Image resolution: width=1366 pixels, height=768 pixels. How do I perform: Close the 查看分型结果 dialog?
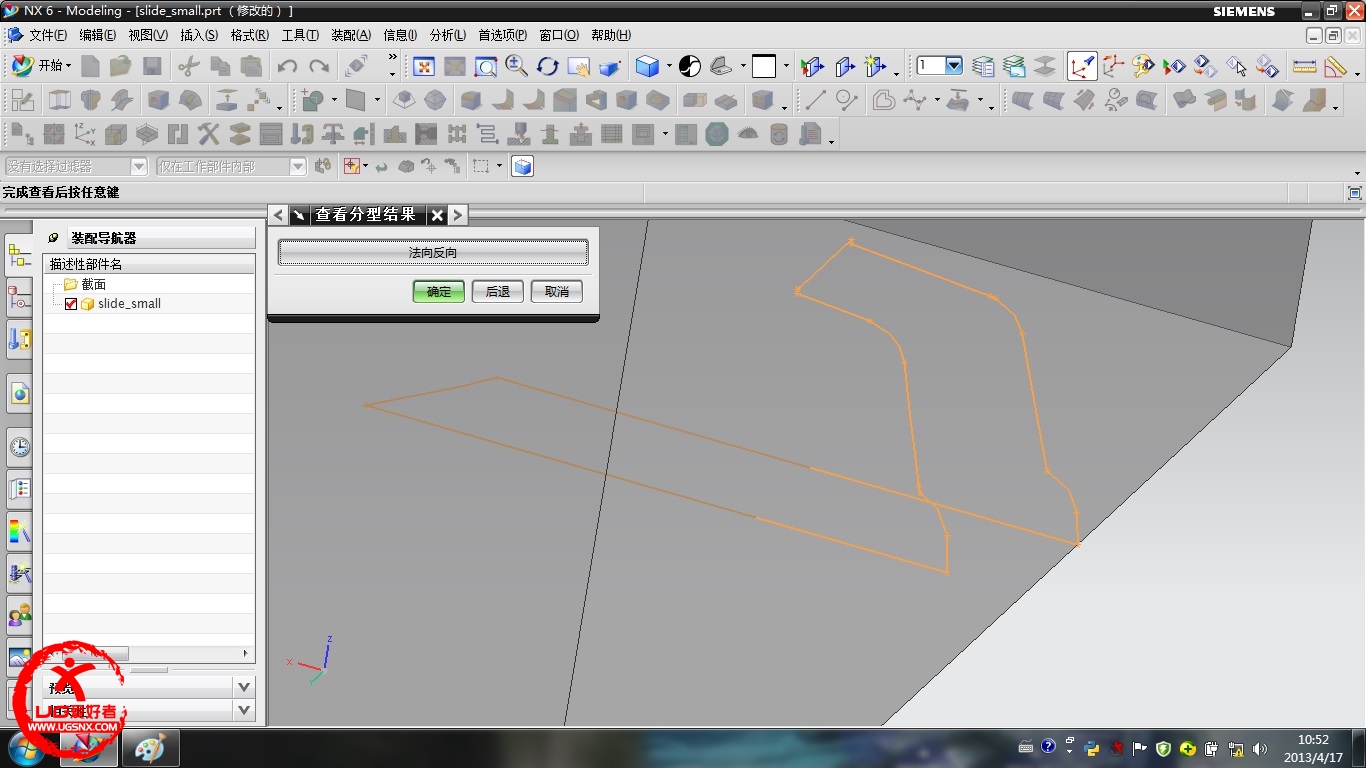pyautogui.click(x=437, y=215)
